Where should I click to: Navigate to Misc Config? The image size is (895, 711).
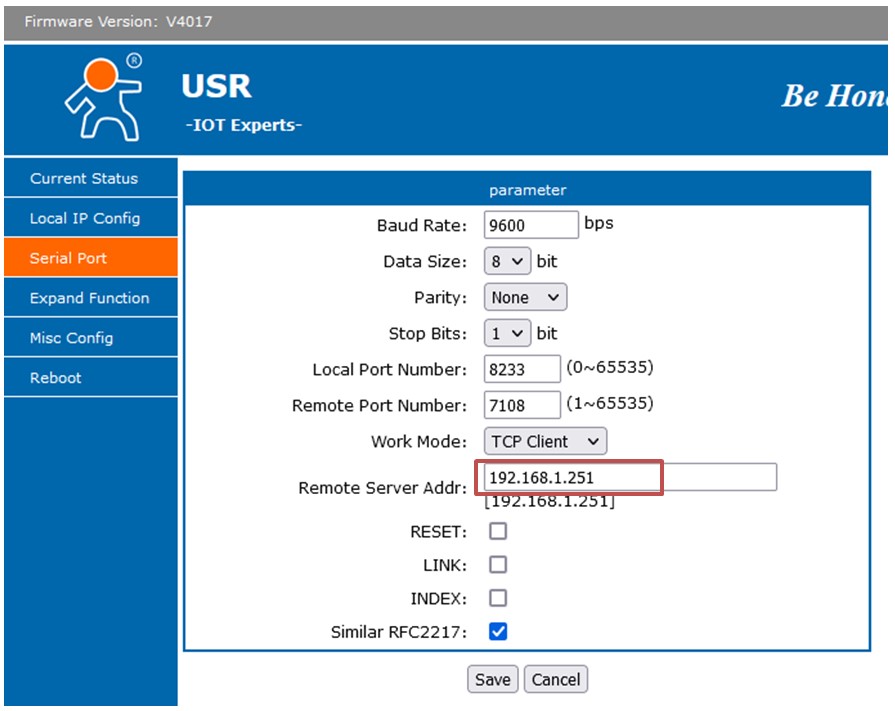pyautogui.click(x=91, y=338)
